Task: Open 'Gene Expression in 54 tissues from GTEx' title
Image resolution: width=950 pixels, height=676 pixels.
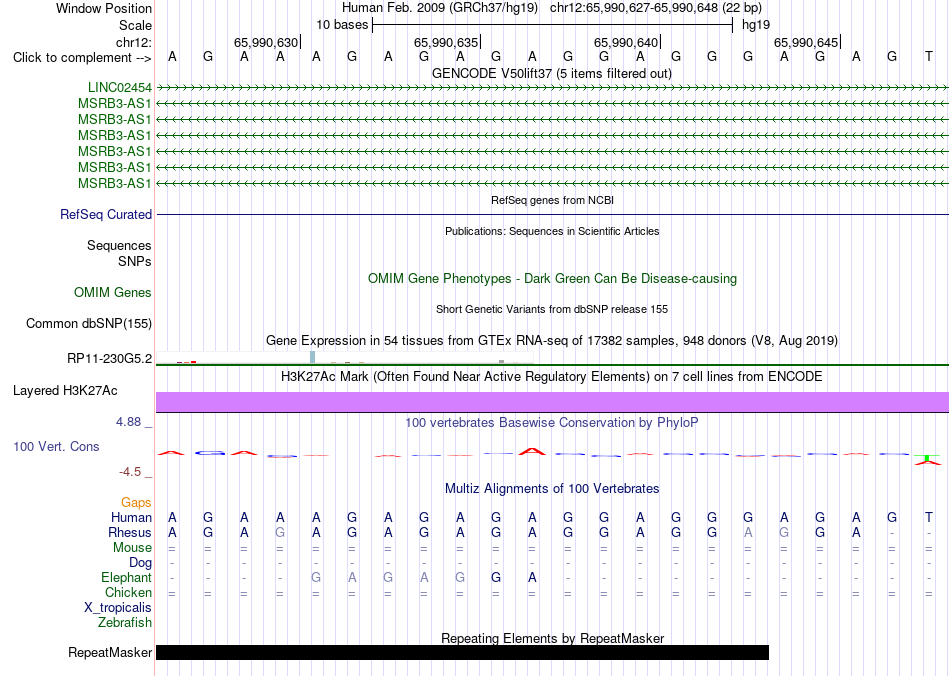Action: point(552,340)
